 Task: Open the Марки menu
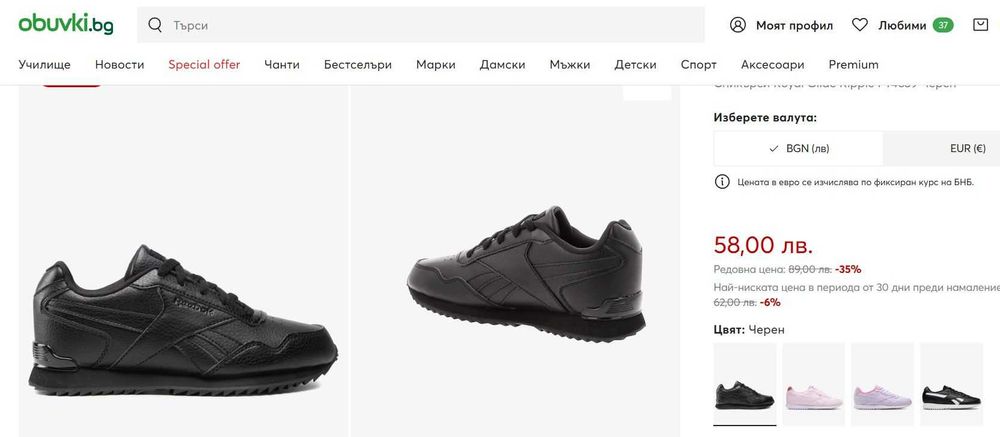coord(436,65)
